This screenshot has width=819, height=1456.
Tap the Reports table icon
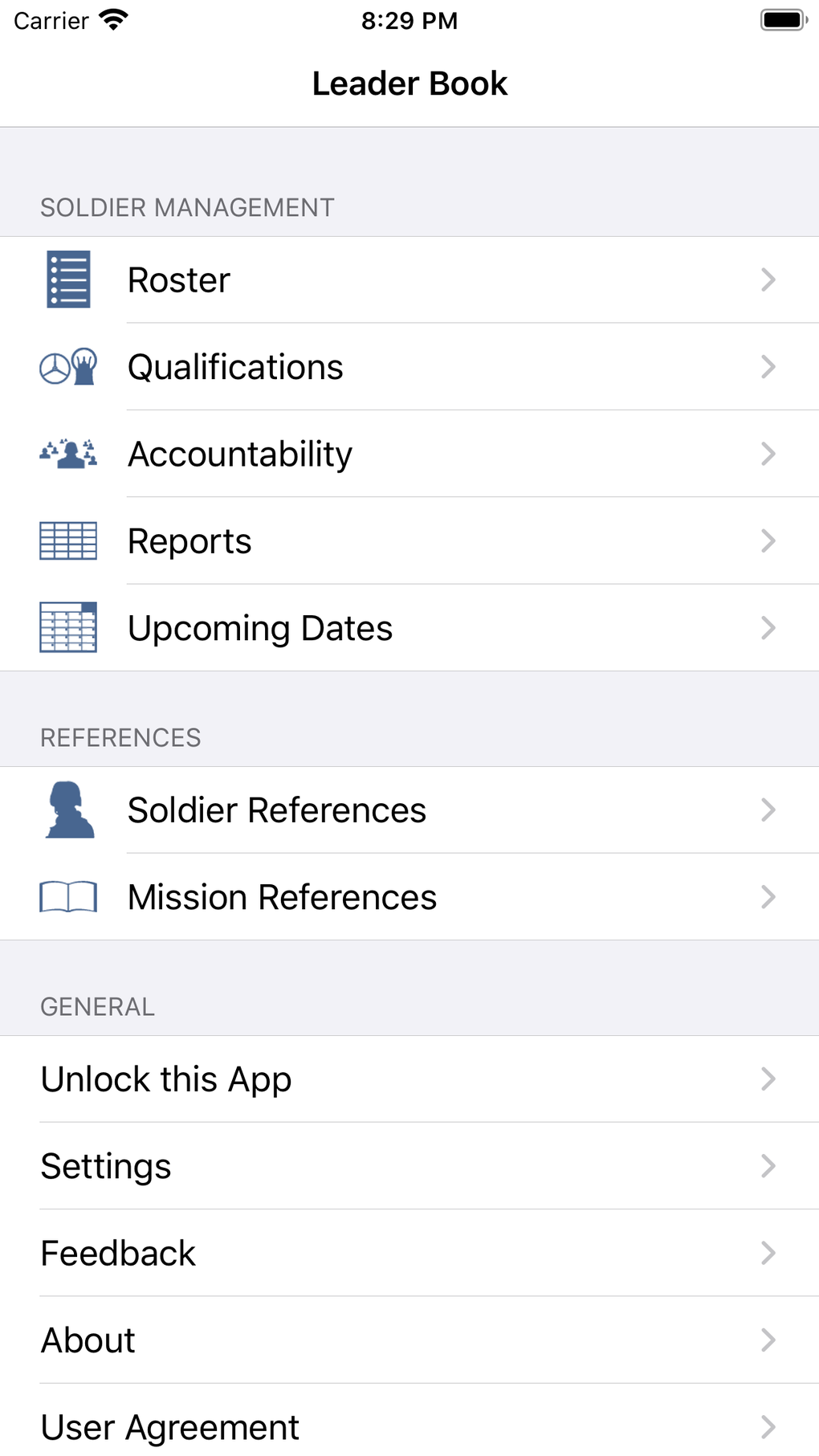pyautogui.click(x=68, y=540)
